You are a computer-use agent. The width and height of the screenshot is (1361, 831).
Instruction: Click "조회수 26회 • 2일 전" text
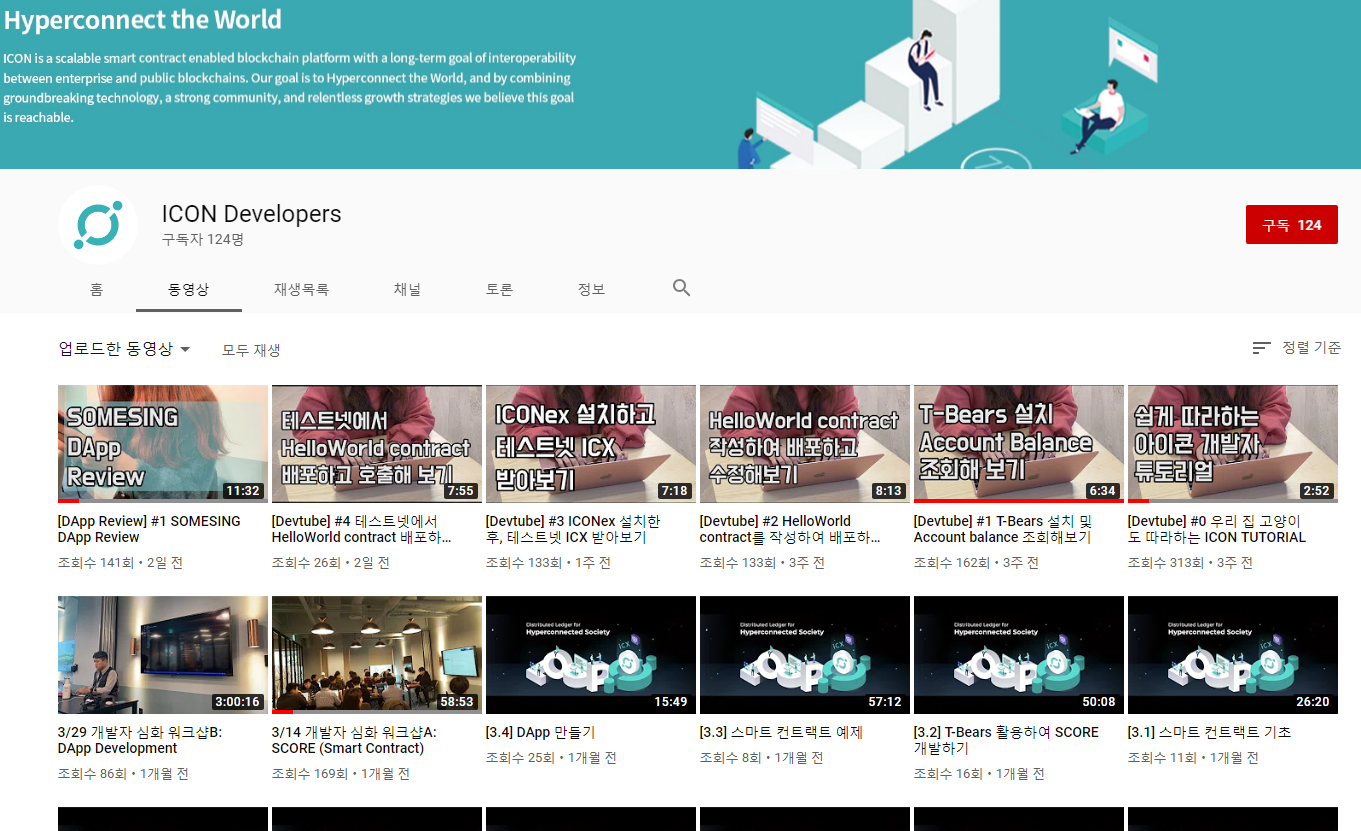coord(331,563)
